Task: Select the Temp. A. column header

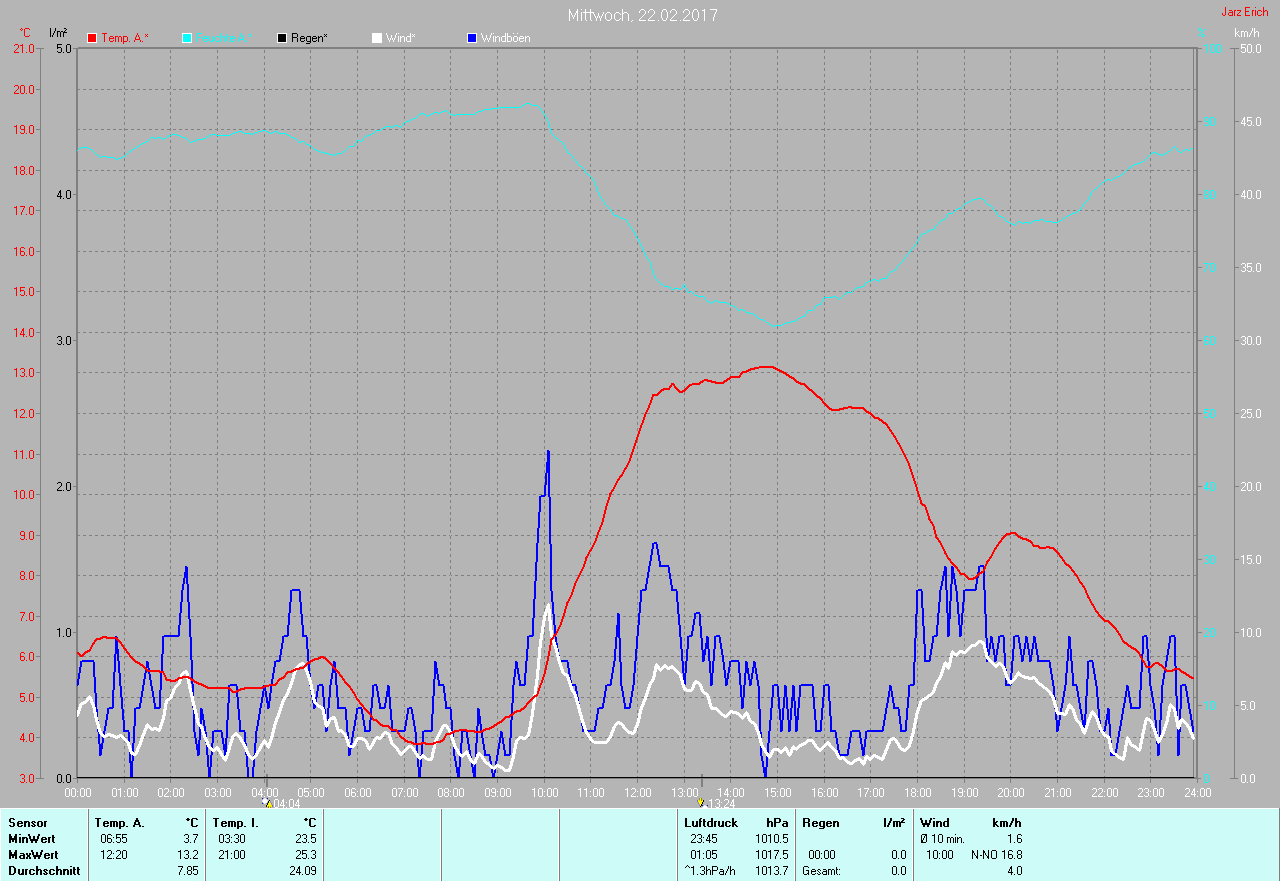Action: (120, 823)
